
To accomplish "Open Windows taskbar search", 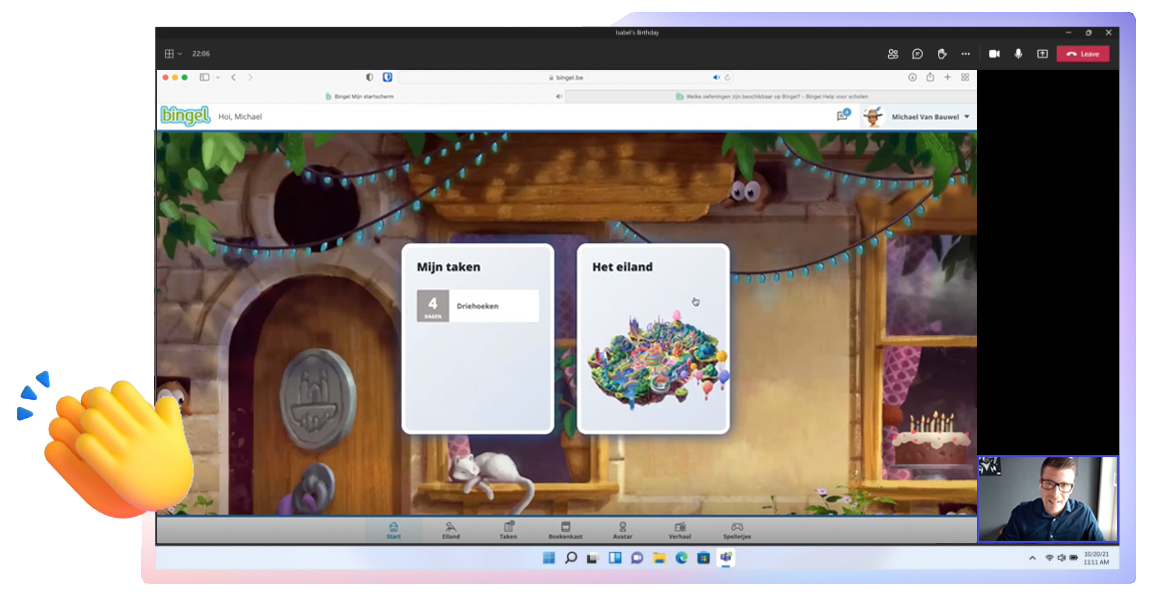I will (x=570, y=558).
